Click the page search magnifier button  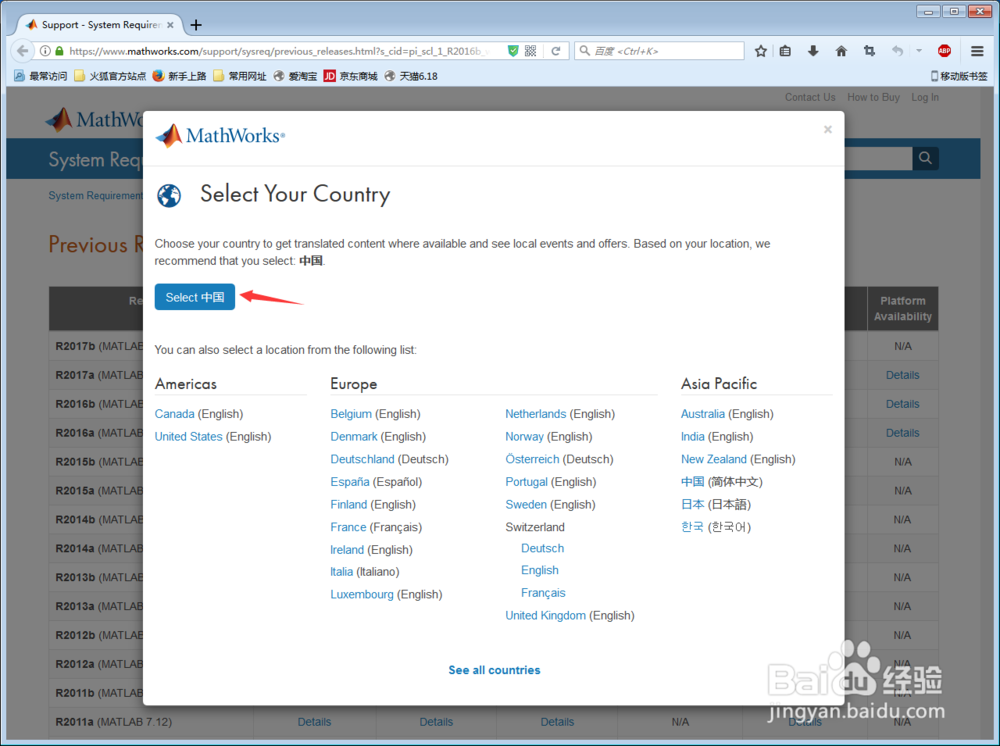click(x=925, y=158)
